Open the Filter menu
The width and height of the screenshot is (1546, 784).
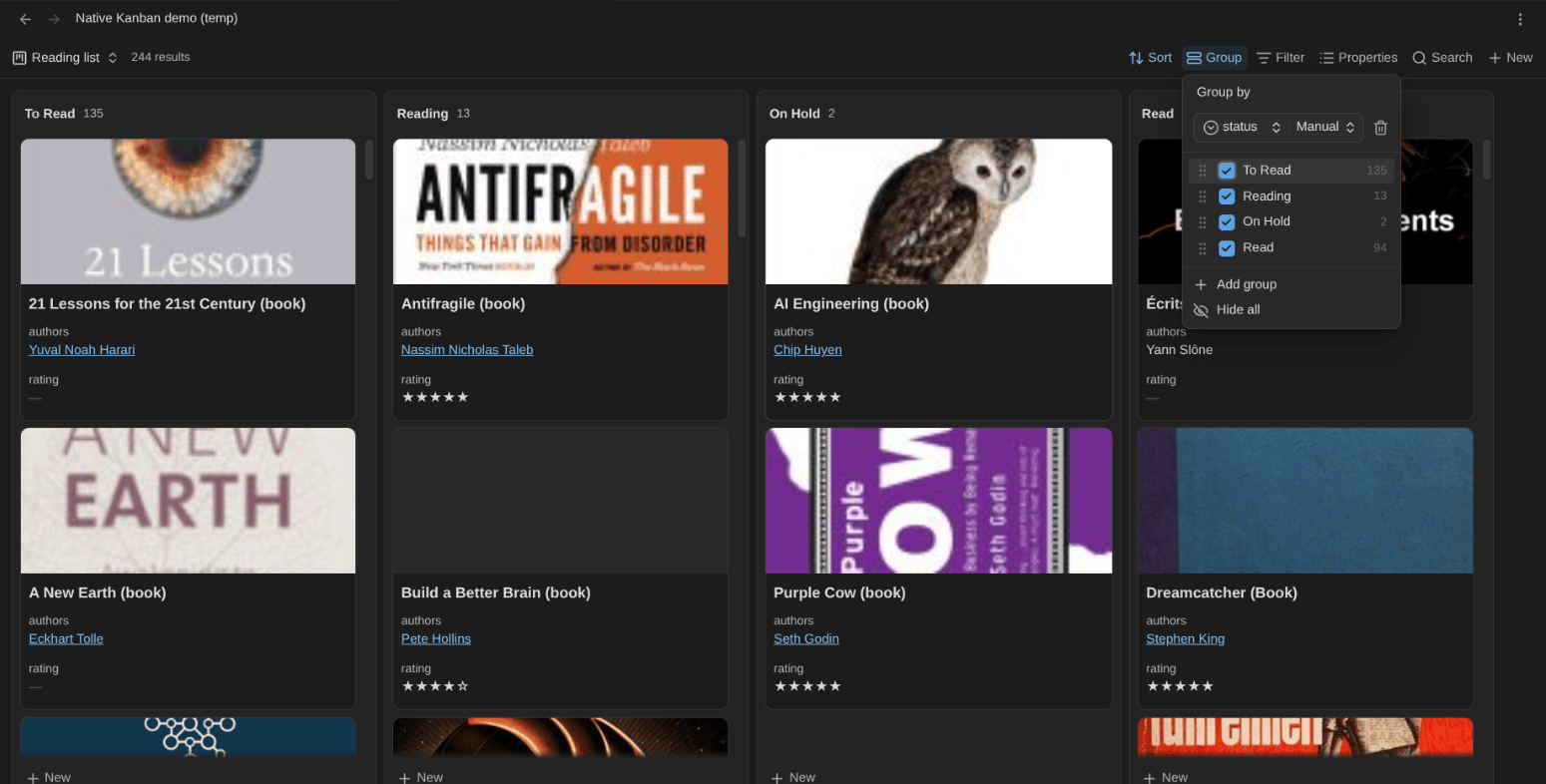click(1281, 58)
